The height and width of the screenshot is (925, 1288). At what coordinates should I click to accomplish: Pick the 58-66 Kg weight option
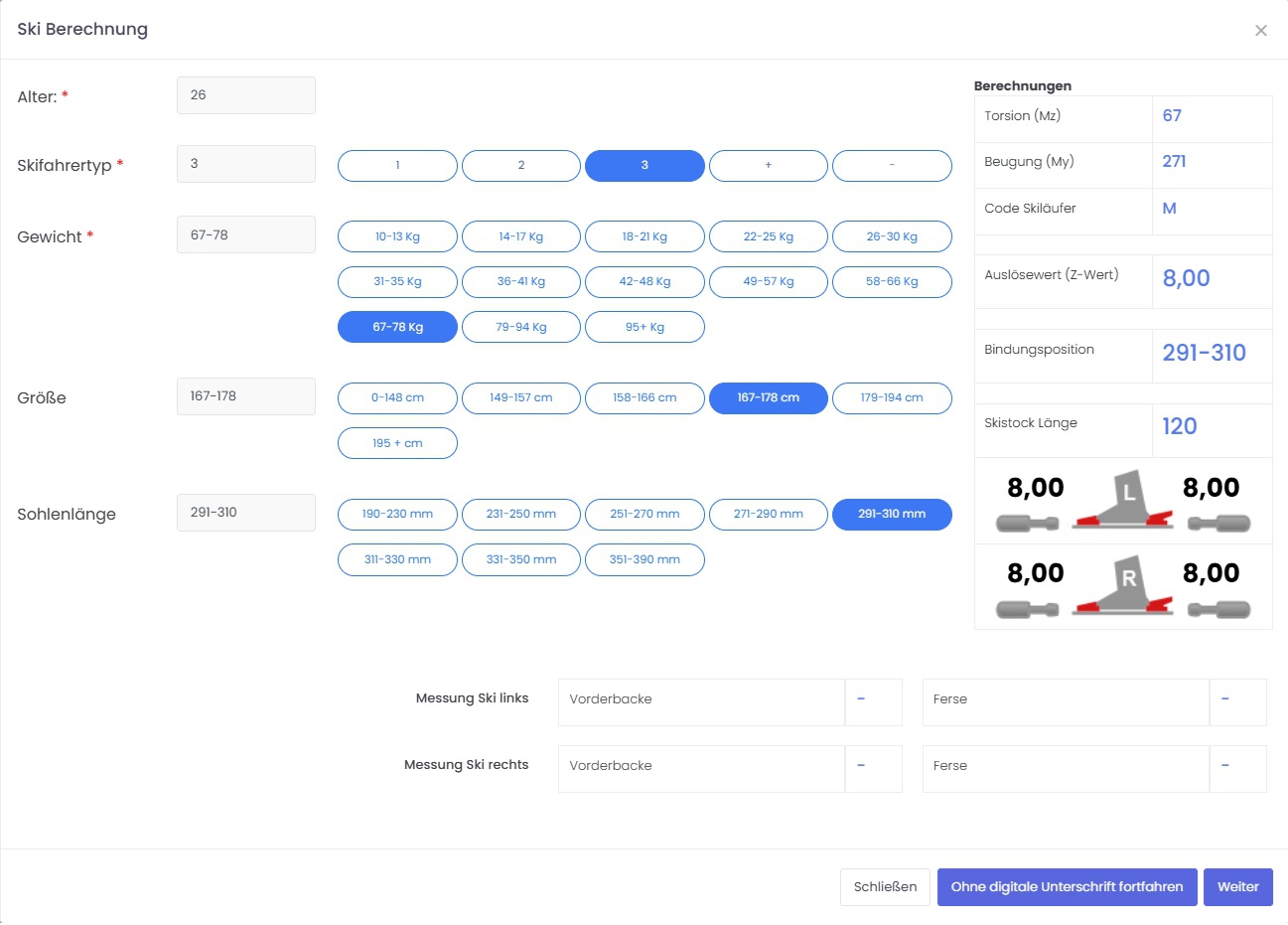[x=891, y=282]
